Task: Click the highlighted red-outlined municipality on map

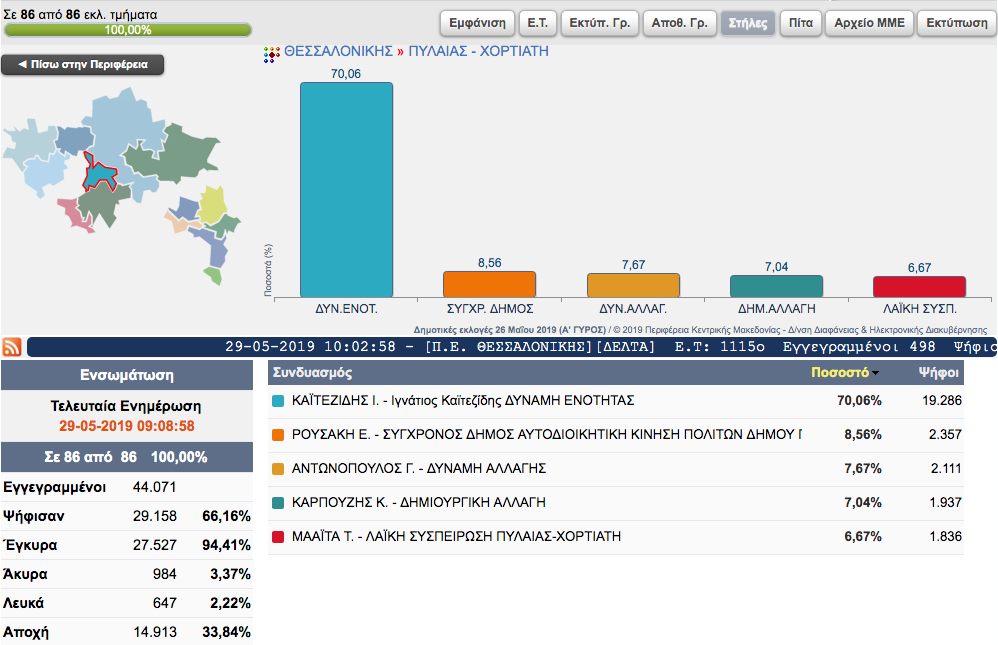Action: (99, 174)
